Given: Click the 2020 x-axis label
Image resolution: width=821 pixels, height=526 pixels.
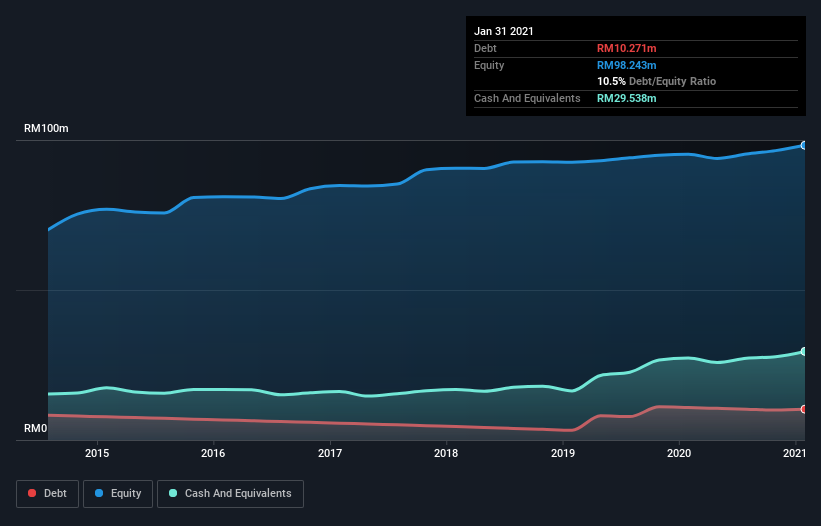Looking at the screenshot, I should 679,453.
